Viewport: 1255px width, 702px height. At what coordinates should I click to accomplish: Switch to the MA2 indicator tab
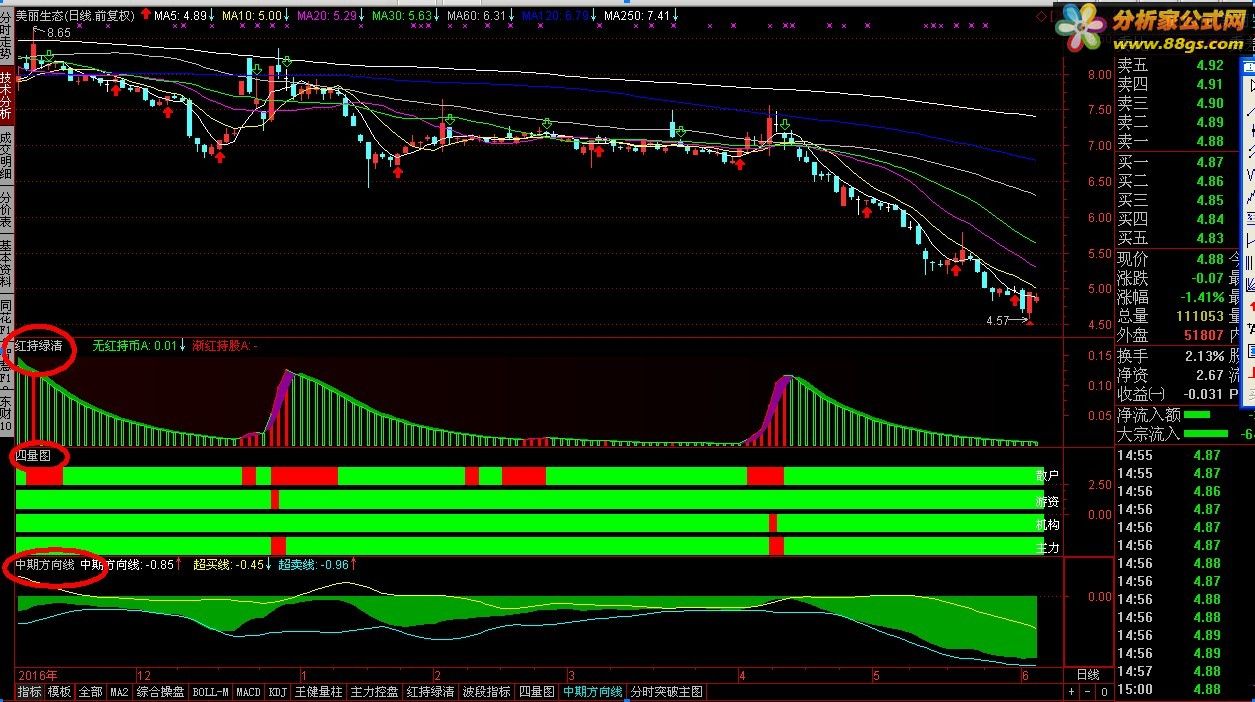(119, 692)
